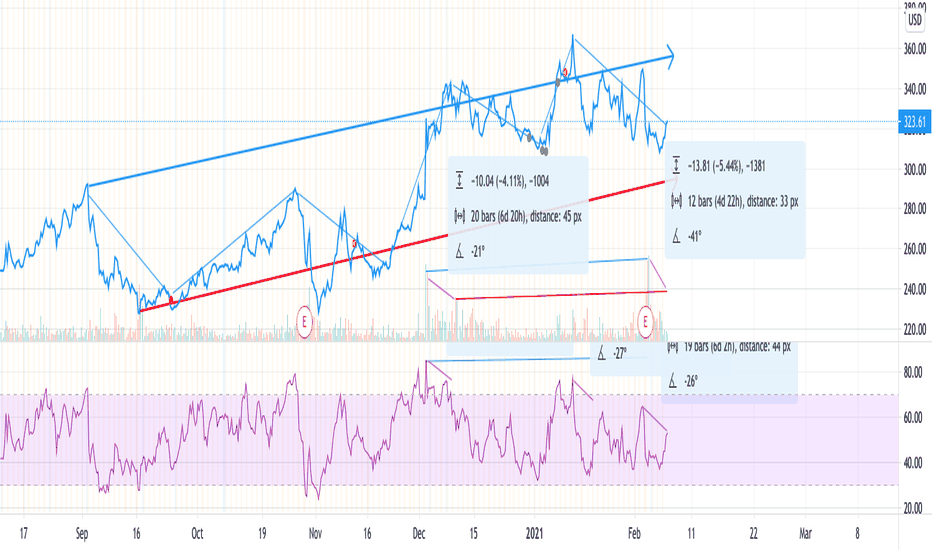
Task: Click the 2021 label on the time axis
Action: [x=535, y=533]
